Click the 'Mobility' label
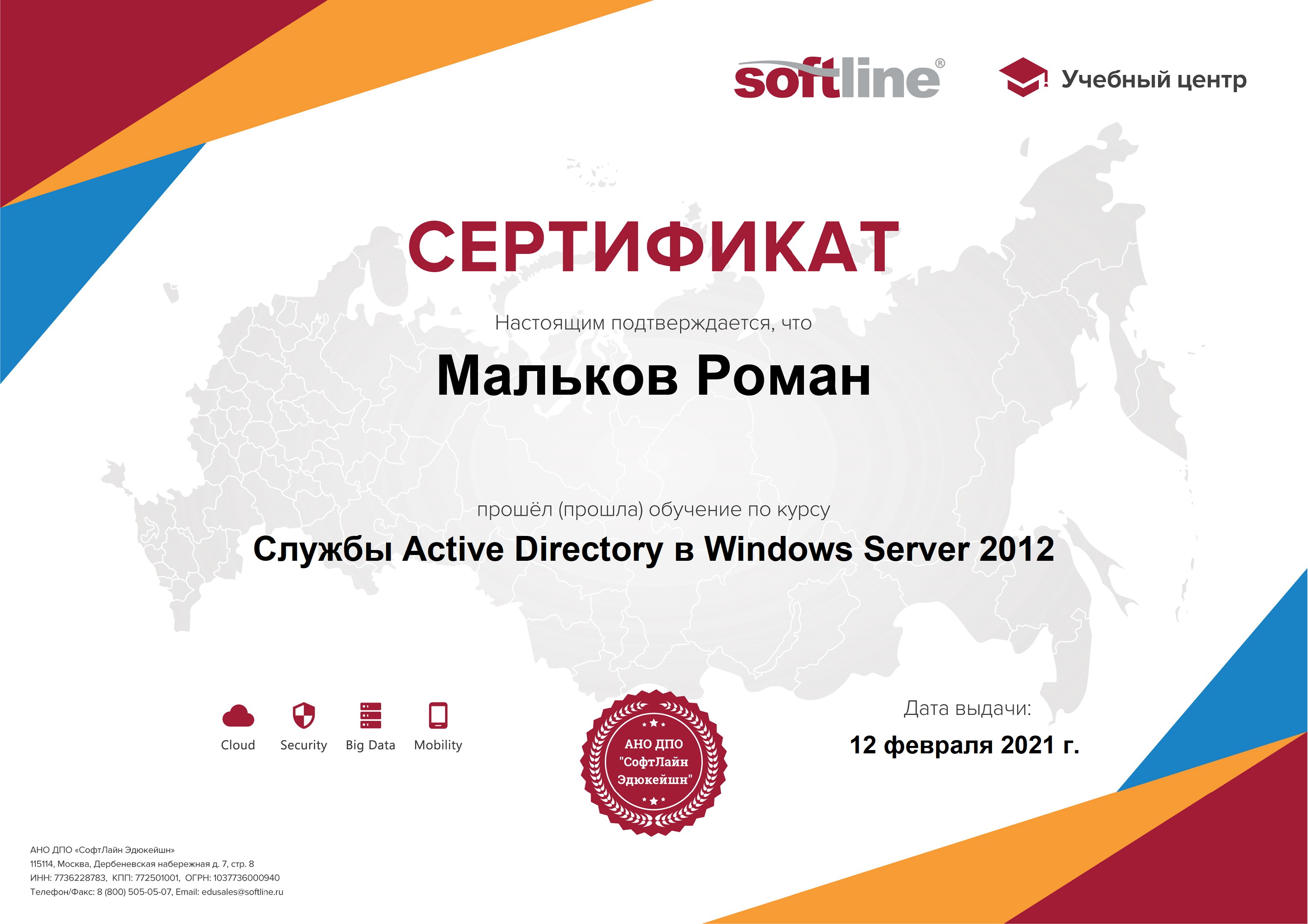 point(438,745)
